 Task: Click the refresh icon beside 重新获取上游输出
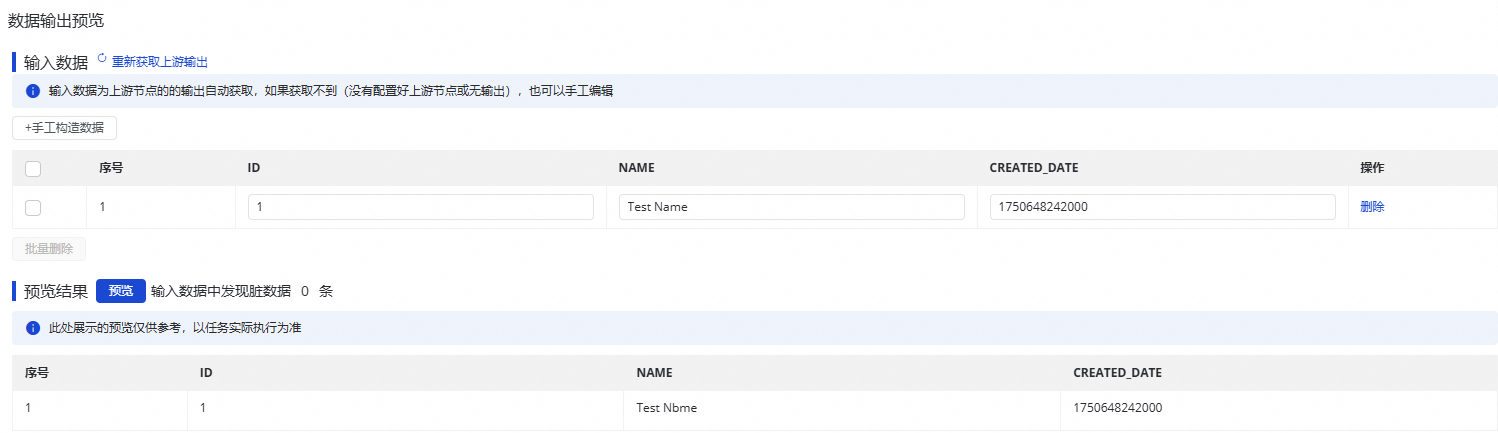tap(102, 59)
